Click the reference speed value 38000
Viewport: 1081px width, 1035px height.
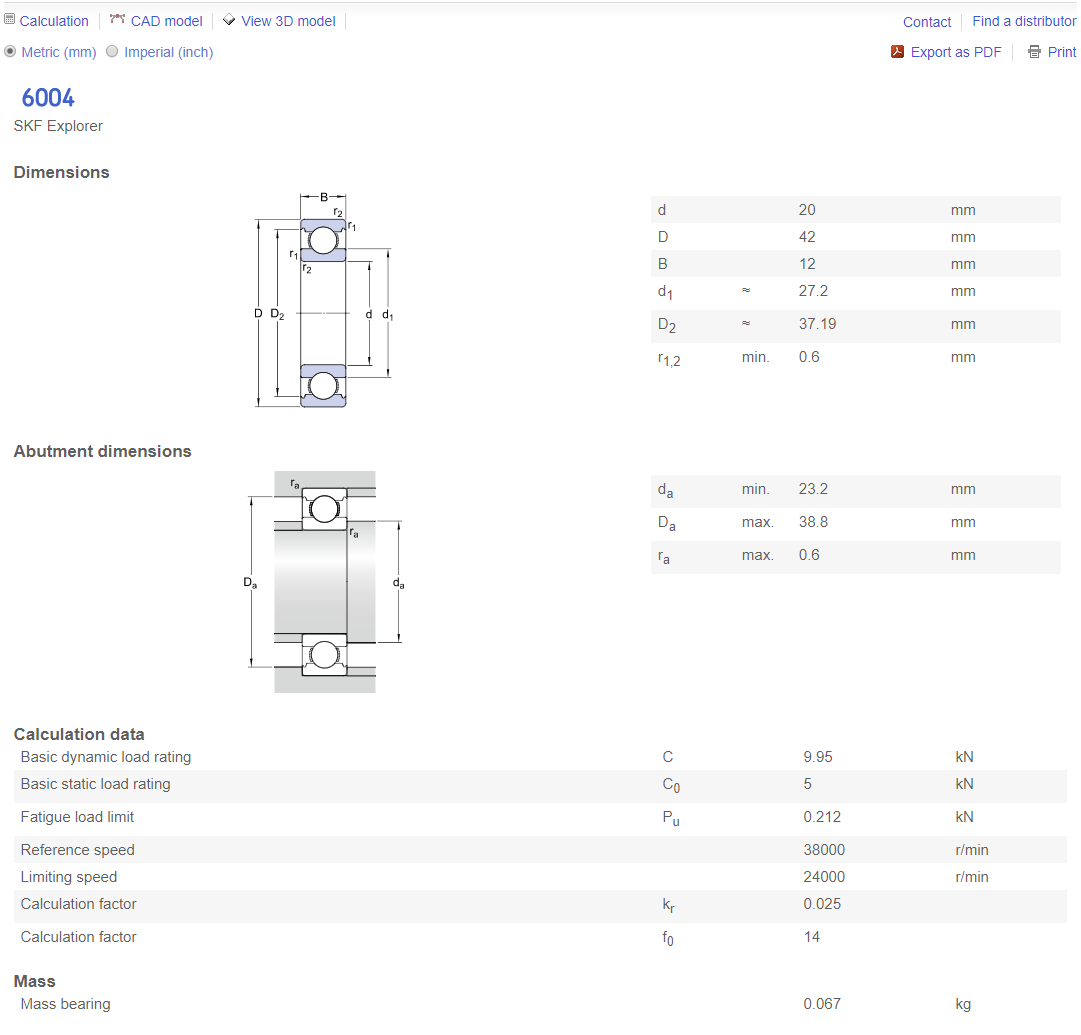coord(824,850)
